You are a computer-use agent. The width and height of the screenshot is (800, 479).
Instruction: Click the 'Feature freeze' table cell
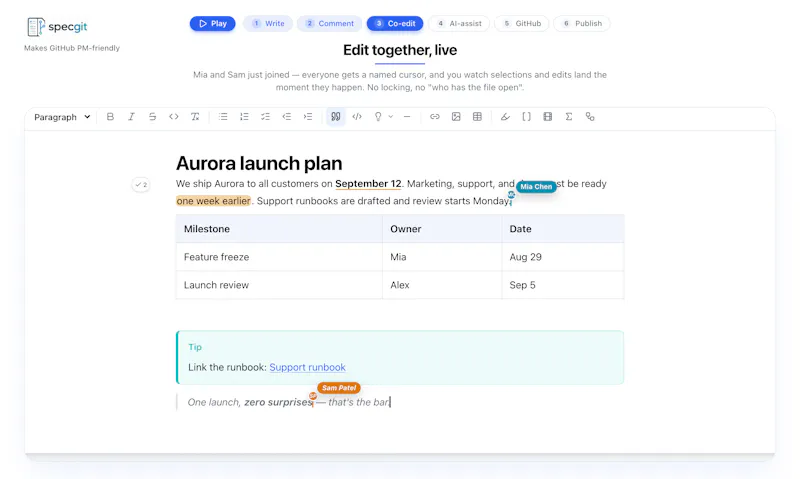click(279, 257)
